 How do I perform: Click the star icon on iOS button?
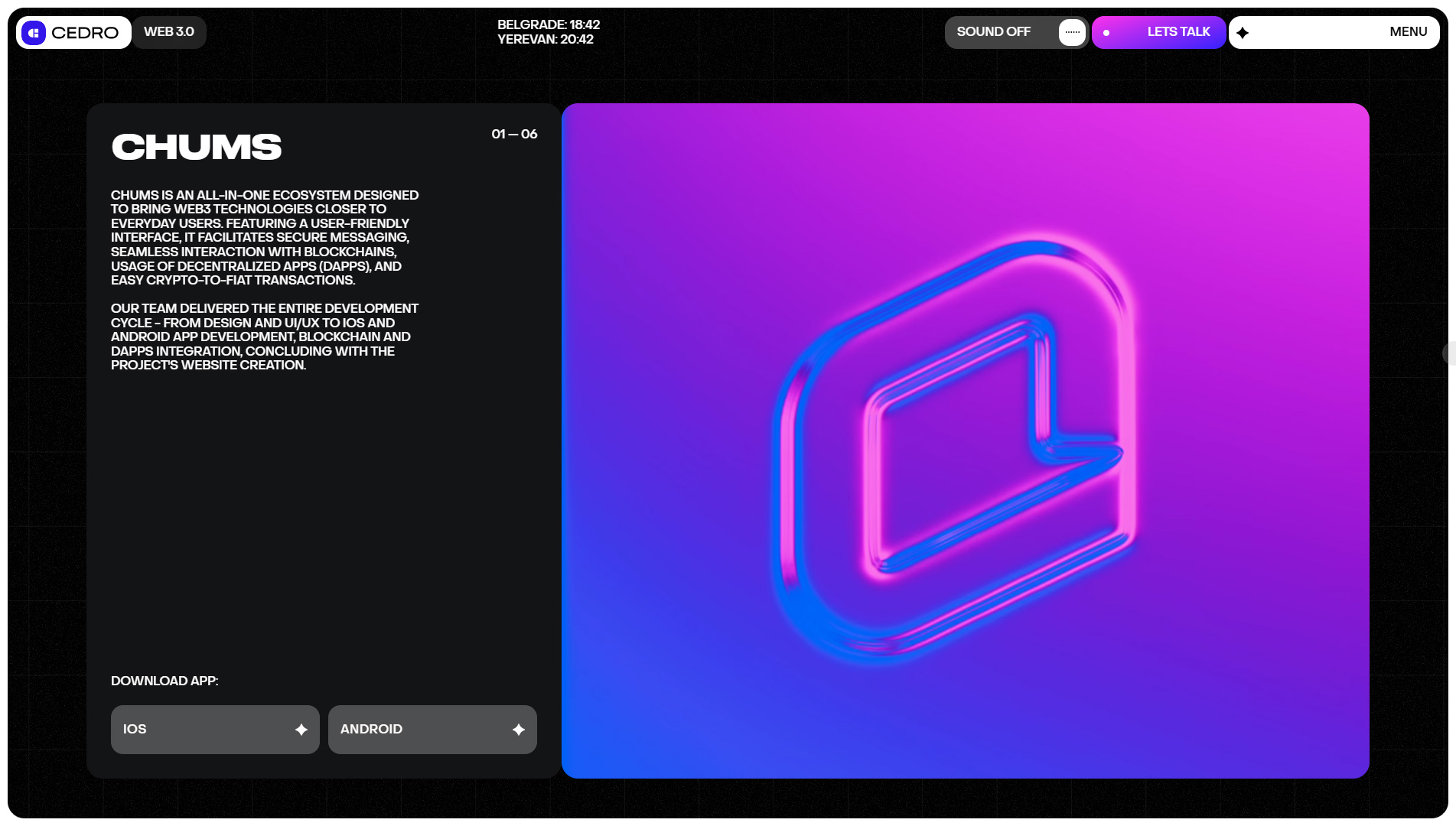point(301,730)
